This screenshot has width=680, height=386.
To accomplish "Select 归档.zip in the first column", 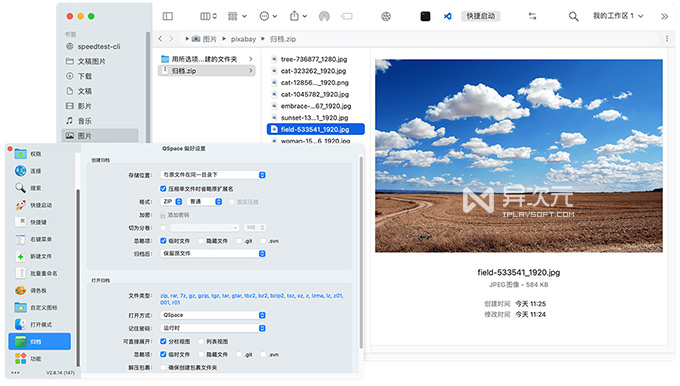I will [x=207, y=70].
